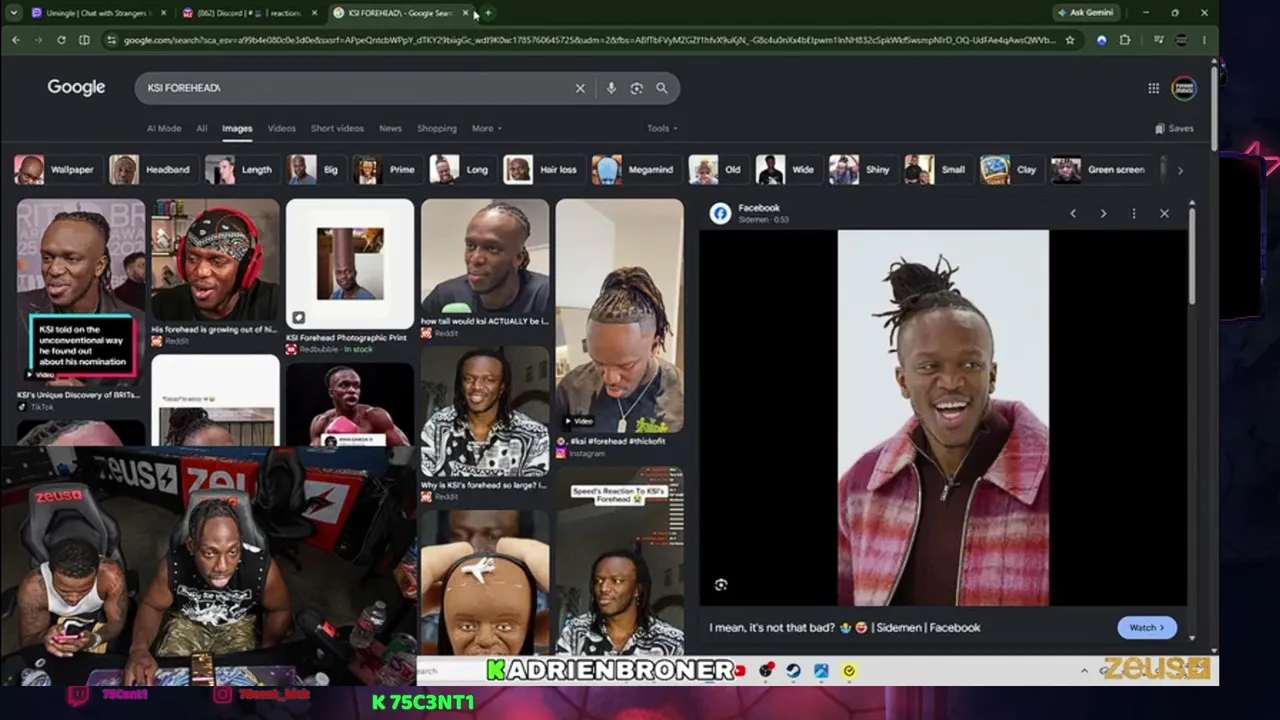Open the 'how tall would ksi ACTUALLY be' Reddit result
Image resolution: width=1280 pixels, height=720 pixels.
(485, 269)
